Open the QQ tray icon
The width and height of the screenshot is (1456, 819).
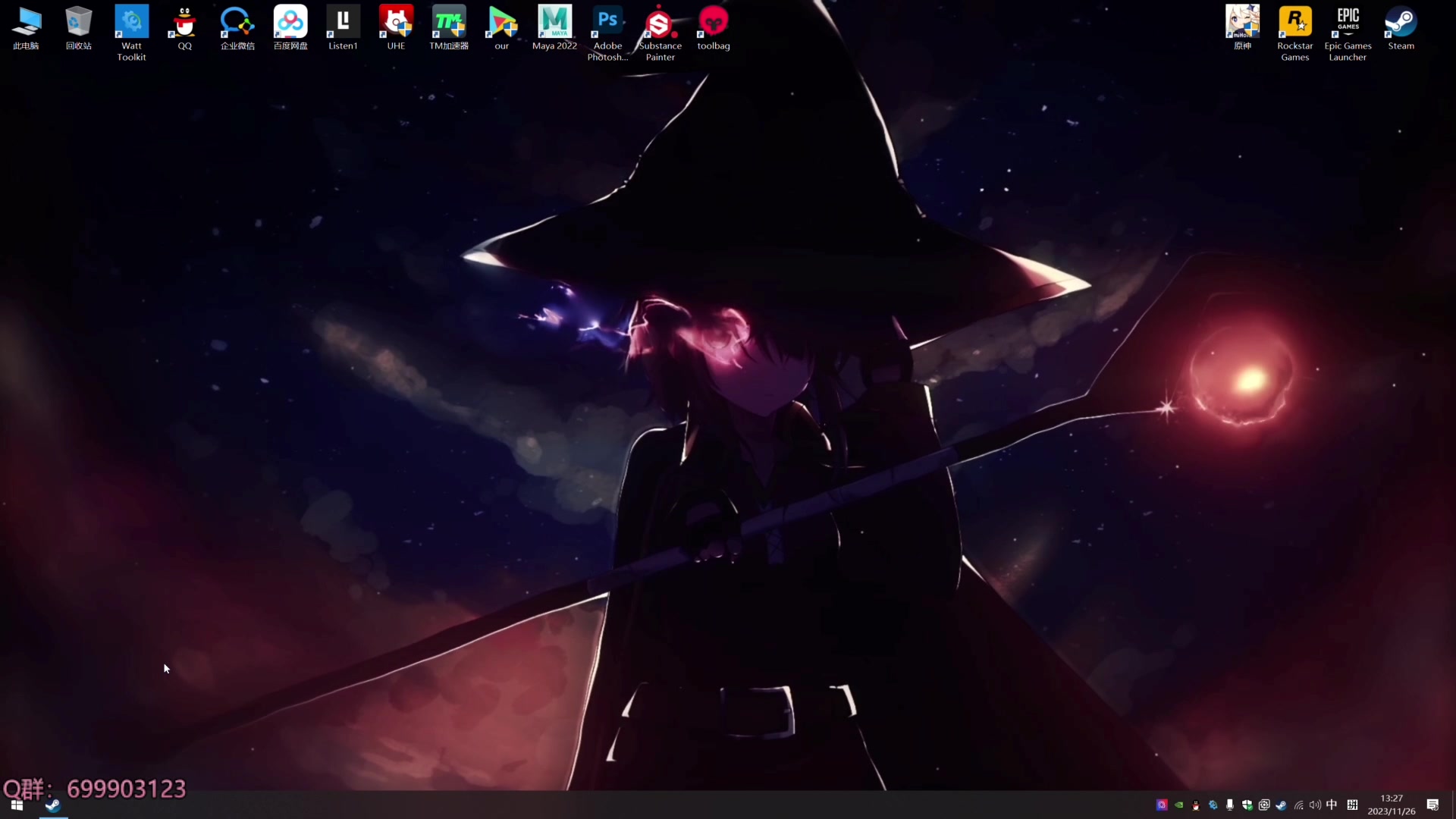(1196, 805)
